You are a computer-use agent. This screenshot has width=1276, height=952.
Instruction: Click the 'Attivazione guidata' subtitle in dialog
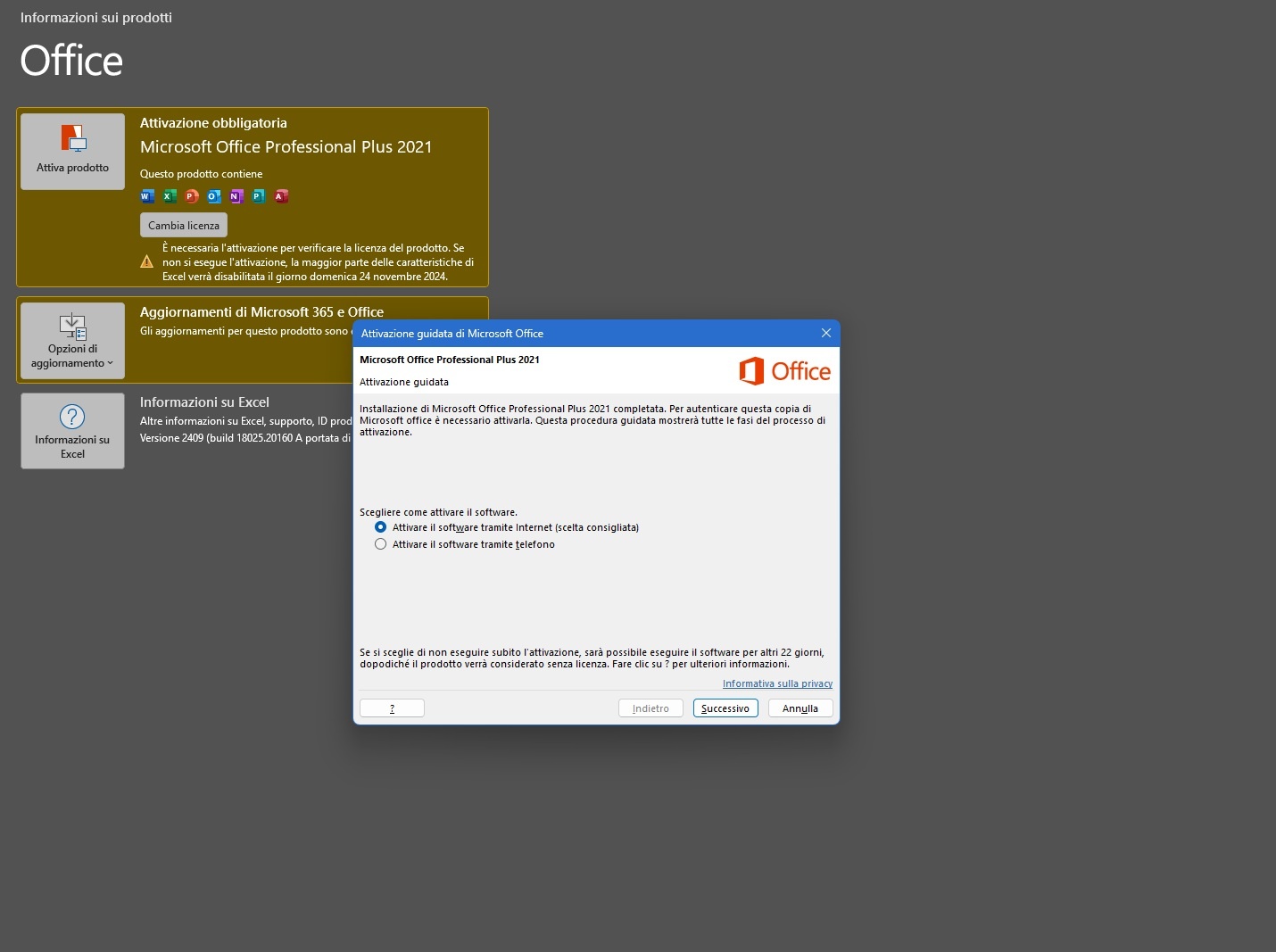(x=404, y=382)
